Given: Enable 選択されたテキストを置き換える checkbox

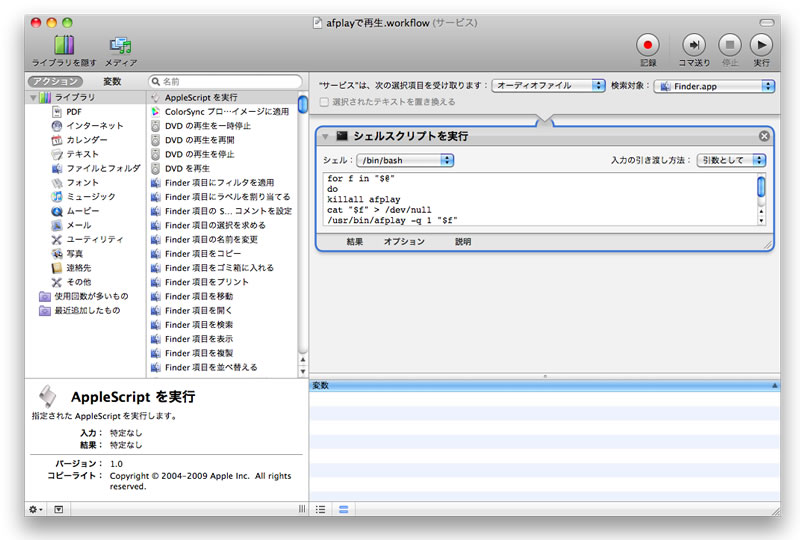Looking at the screenshot, I should (x=324, y=102).
